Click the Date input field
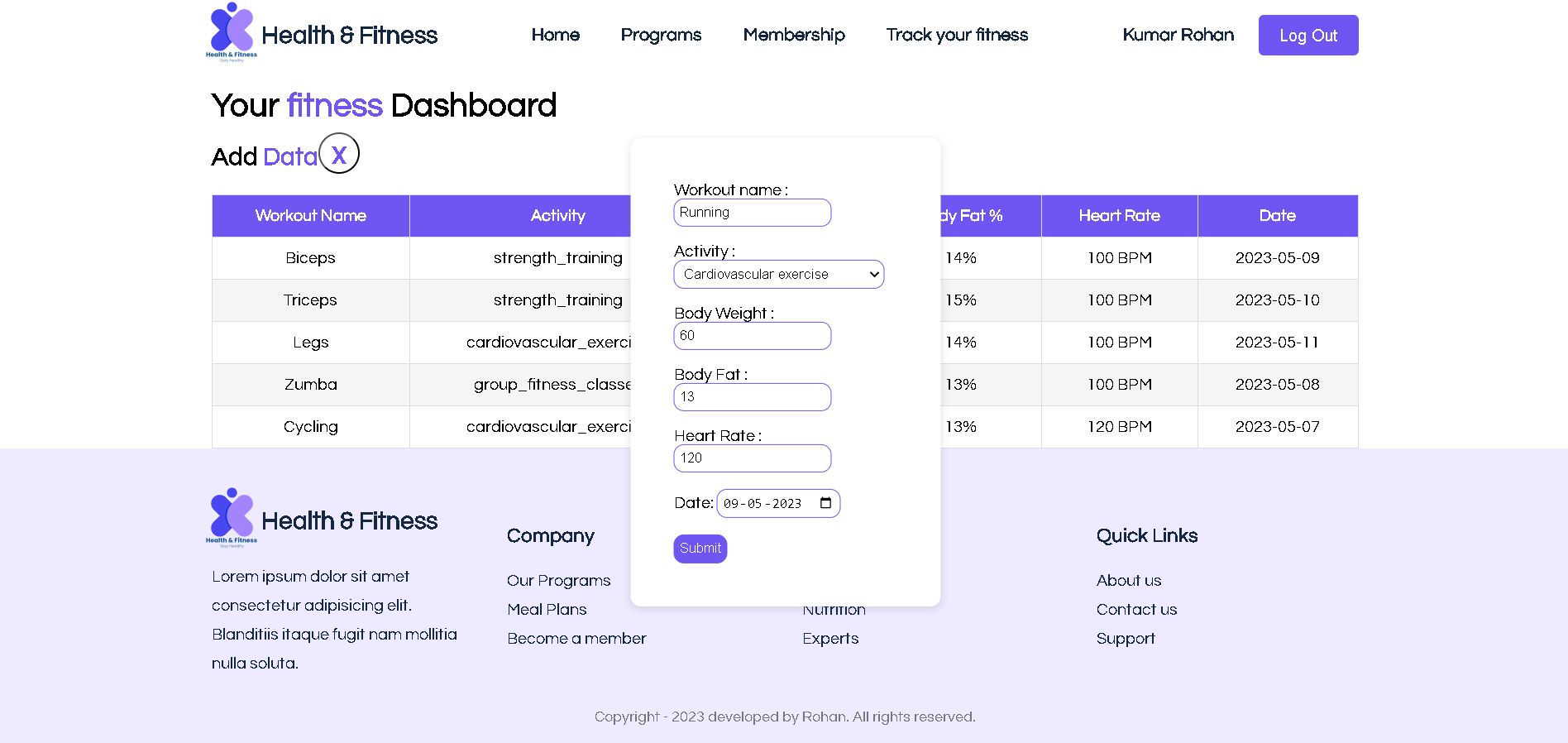Viewport: 1568px width, 743px height. pos(778,503)
